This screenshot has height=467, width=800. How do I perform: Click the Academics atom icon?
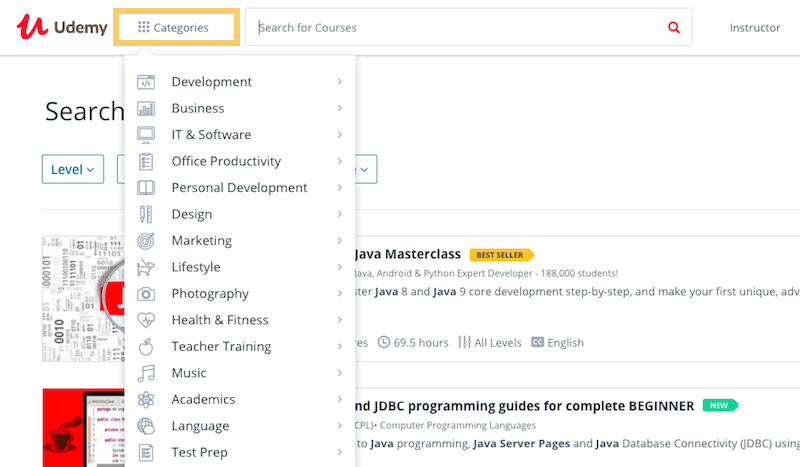[x=146, y=400]
